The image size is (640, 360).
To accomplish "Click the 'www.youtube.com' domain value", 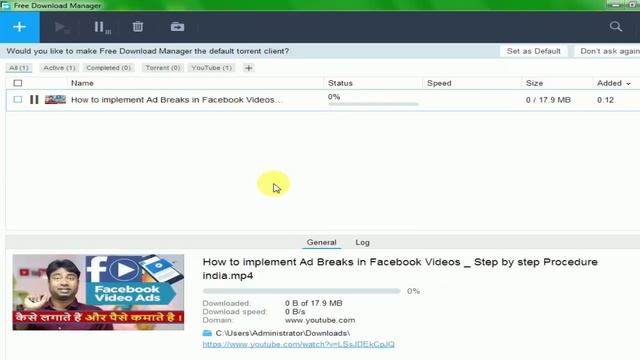I will coord(320,320).
